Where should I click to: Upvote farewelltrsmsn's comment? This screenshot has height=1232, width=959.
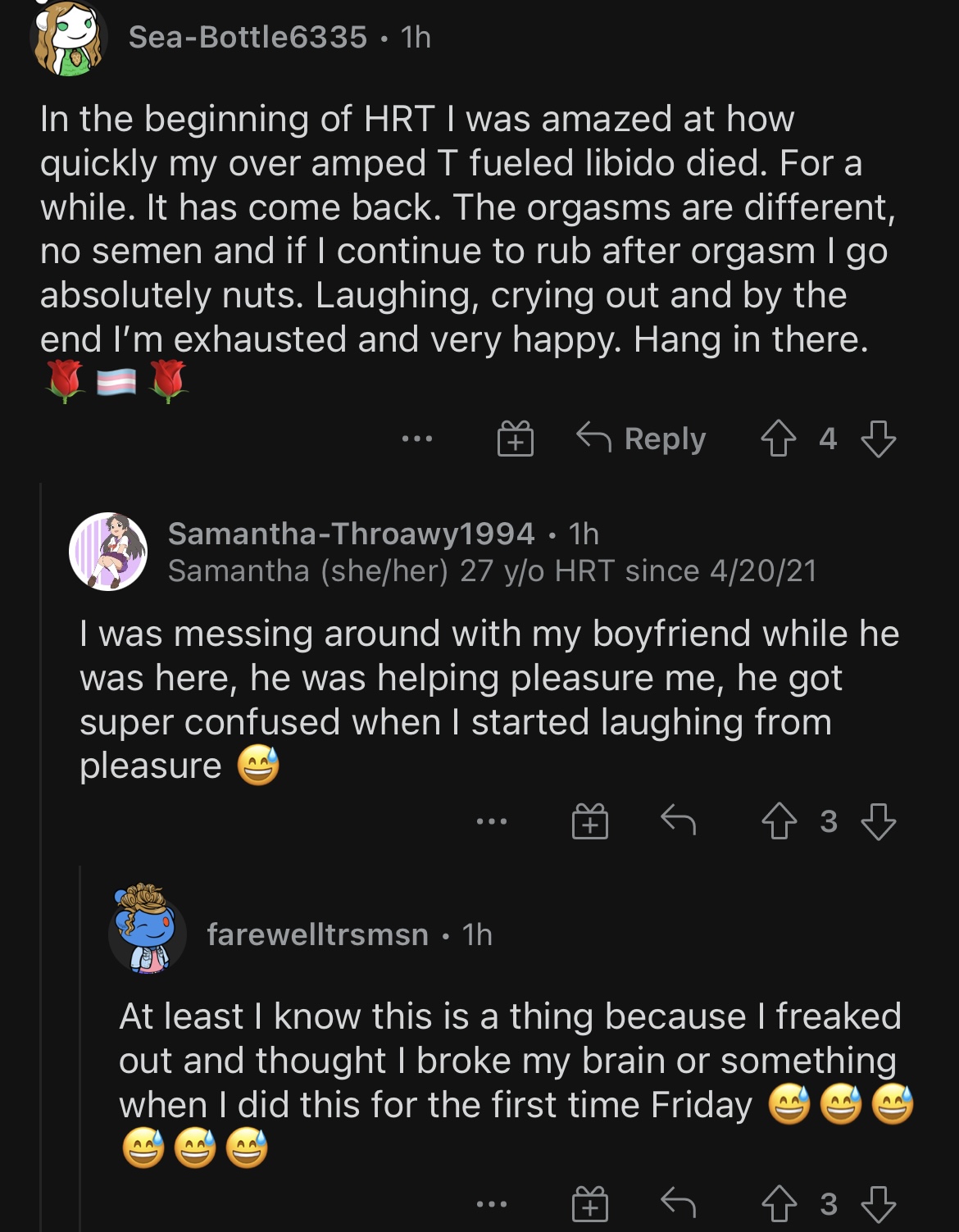(x=778, y=1204)
